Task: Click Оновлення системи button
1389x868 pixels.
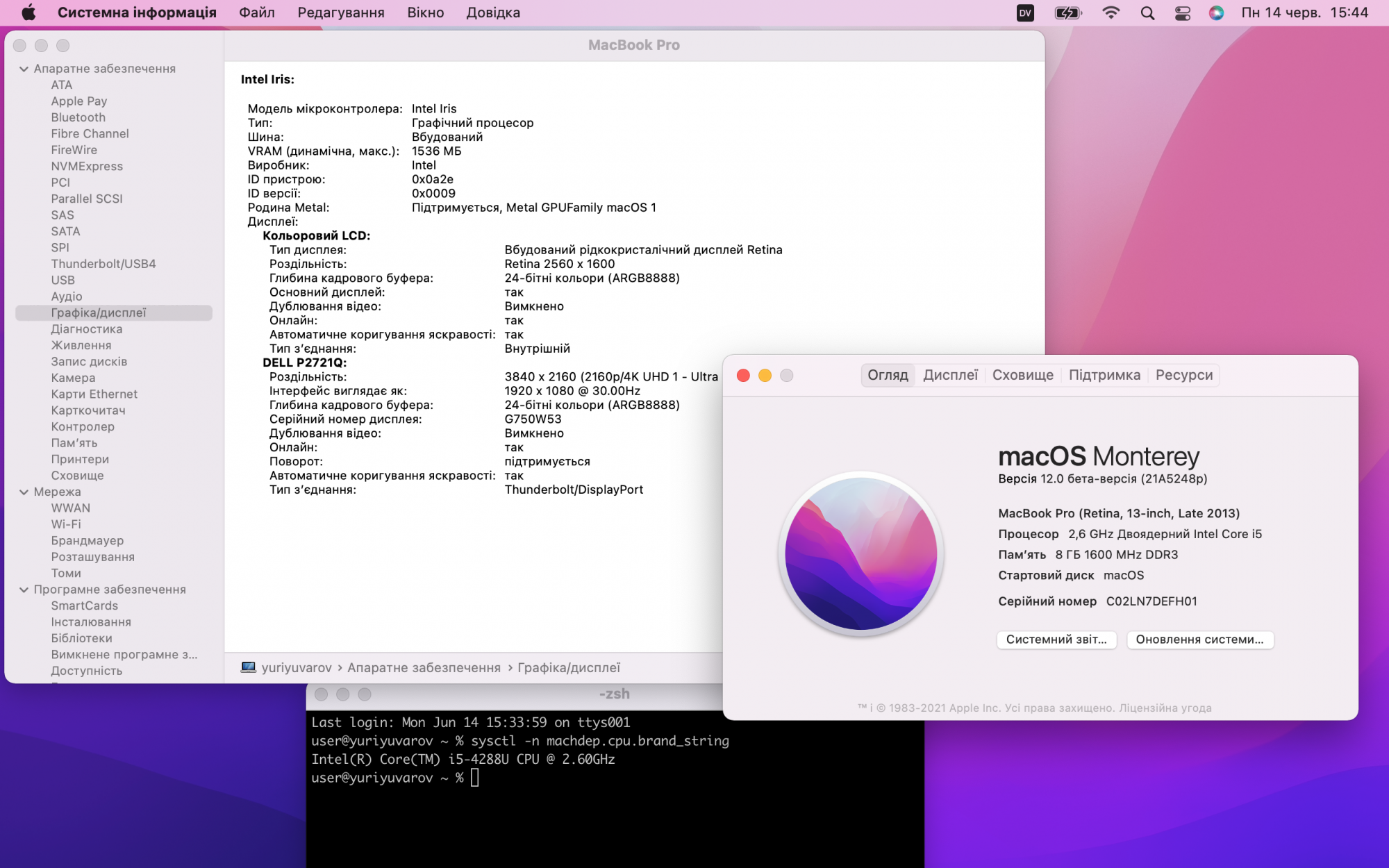Action: click(1199, 640)
